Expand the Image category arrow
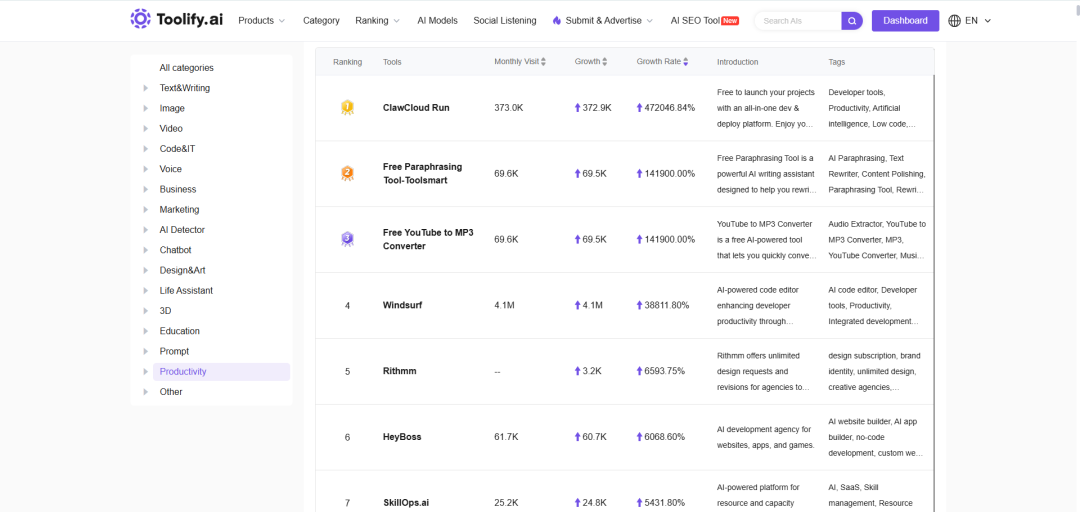Viewport: 1080px width, 512px height. point(145,108)
